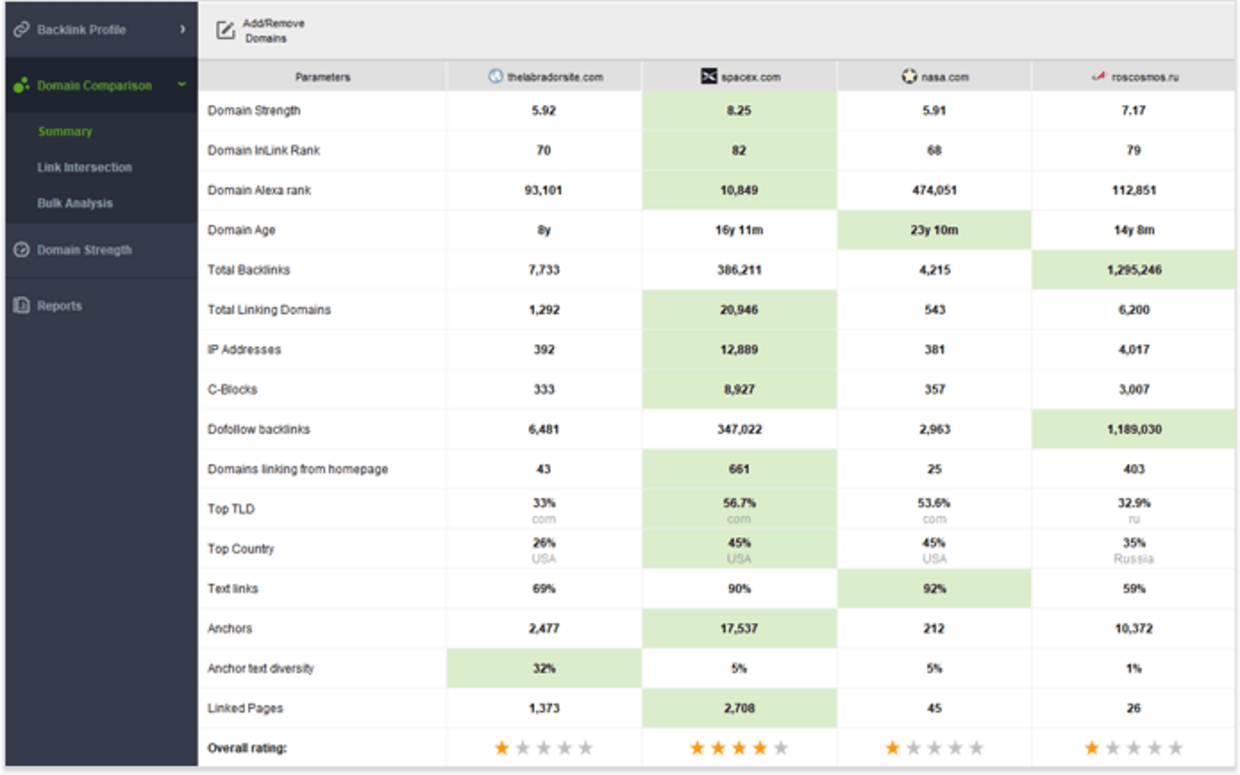Expand the Backlink Profile section chevron
Image resolution: width=1240 pixels, height=775 pixels.
(183, 29)
